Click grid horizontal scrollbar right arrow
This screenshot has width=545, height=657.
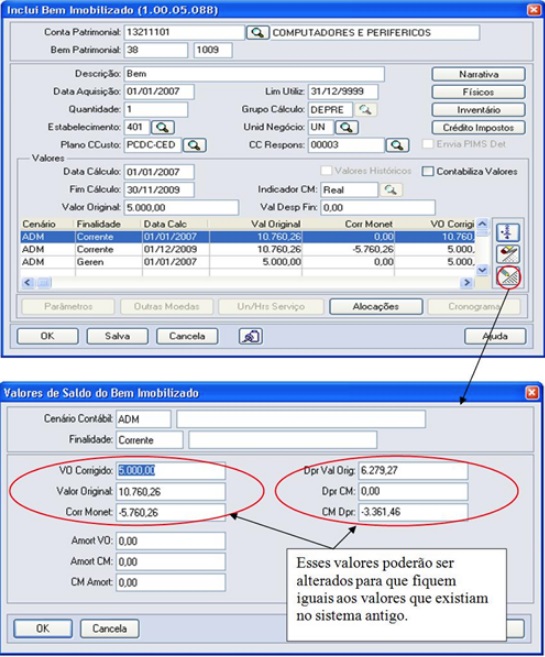(x=466, y=282)
